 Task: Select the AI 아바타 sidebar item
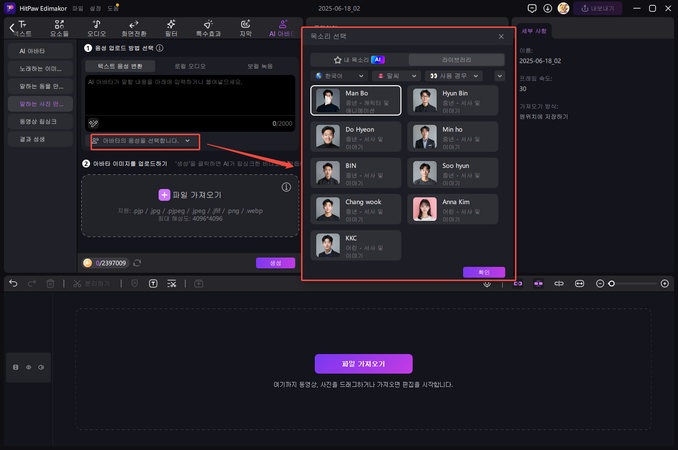(x=40, y=51)
